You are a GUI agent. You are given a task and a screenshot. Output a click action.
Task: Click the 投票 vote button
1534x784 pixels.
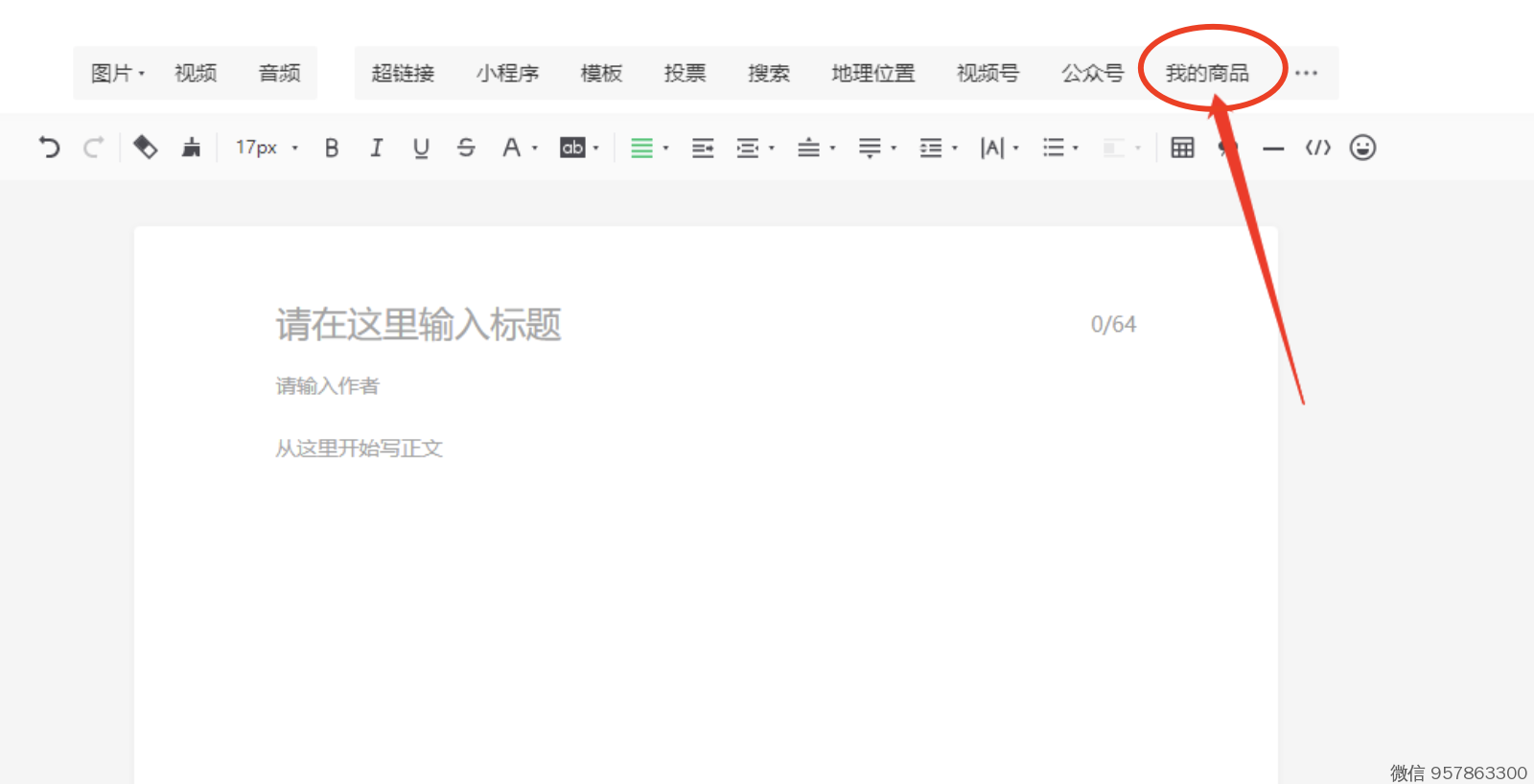coord(685,73)
